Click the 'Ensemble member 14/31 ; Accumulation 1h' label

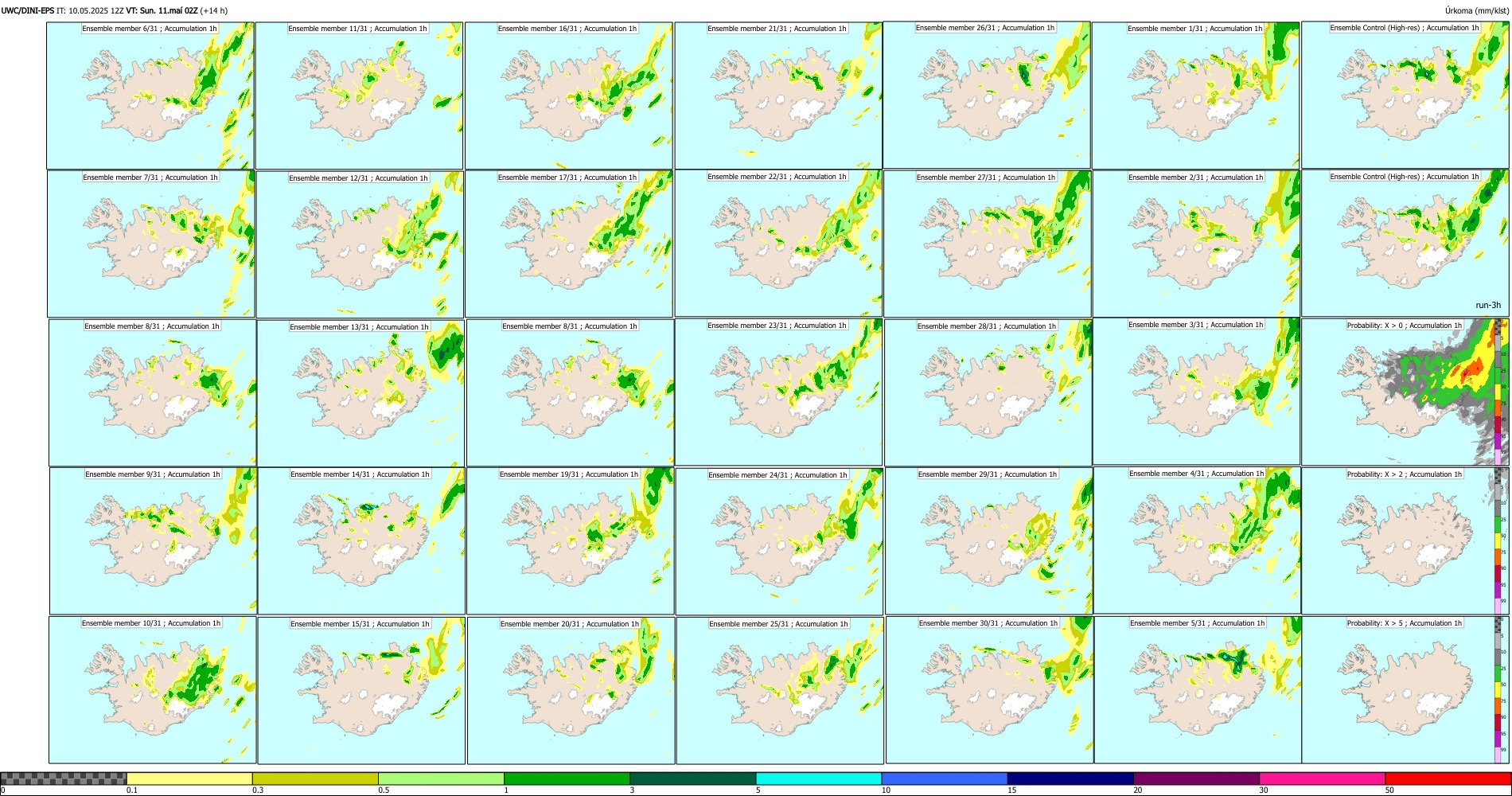coord(360,474)
